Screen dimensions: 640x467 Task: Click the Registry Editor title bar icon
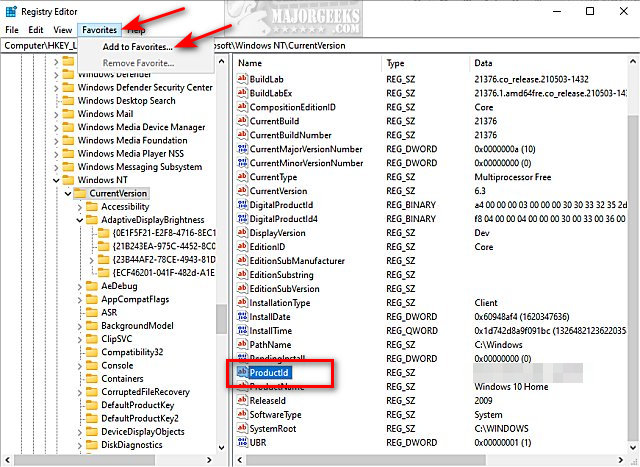(x=11, y=12)
